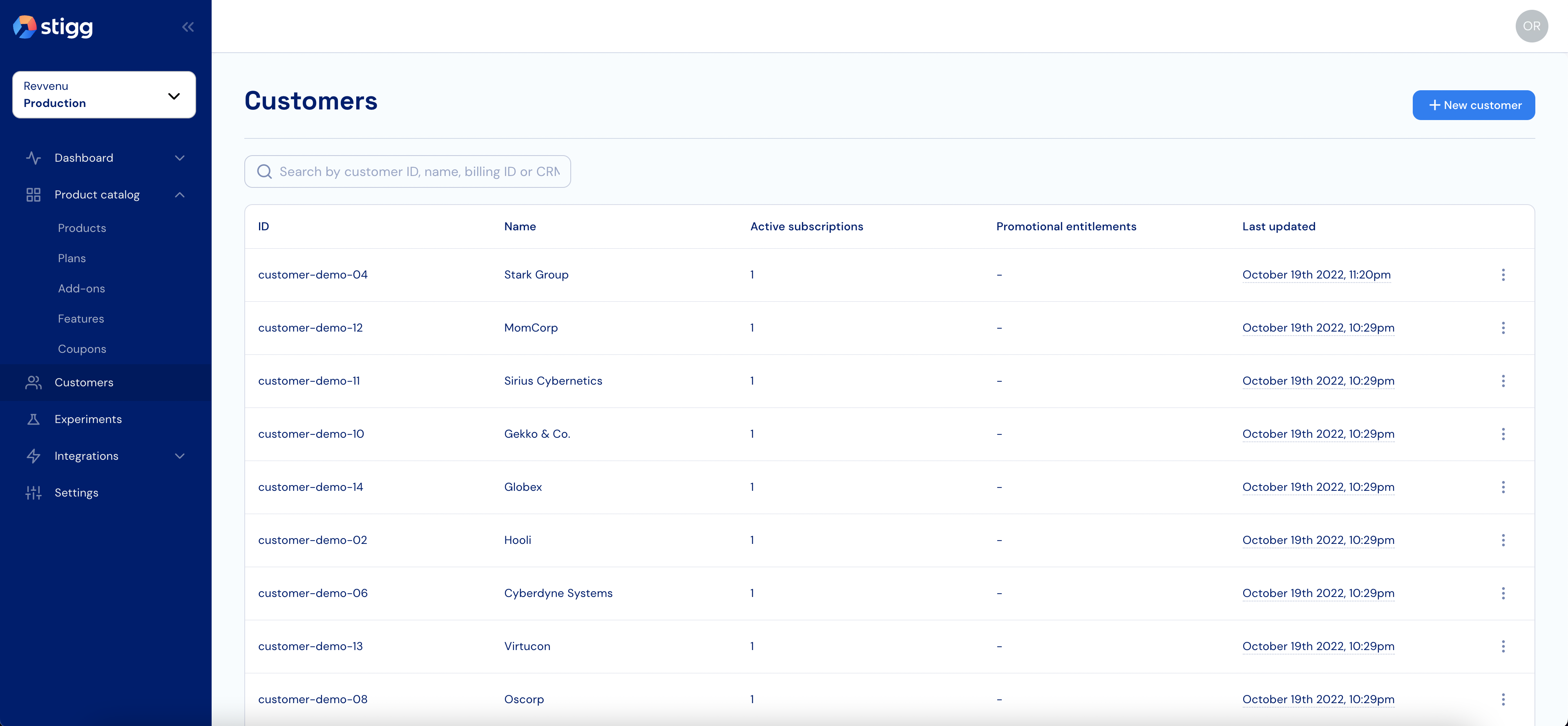Open the kebab menu for Globex row
Screen dimensions: 1568x726
[x=1503, y=487]
